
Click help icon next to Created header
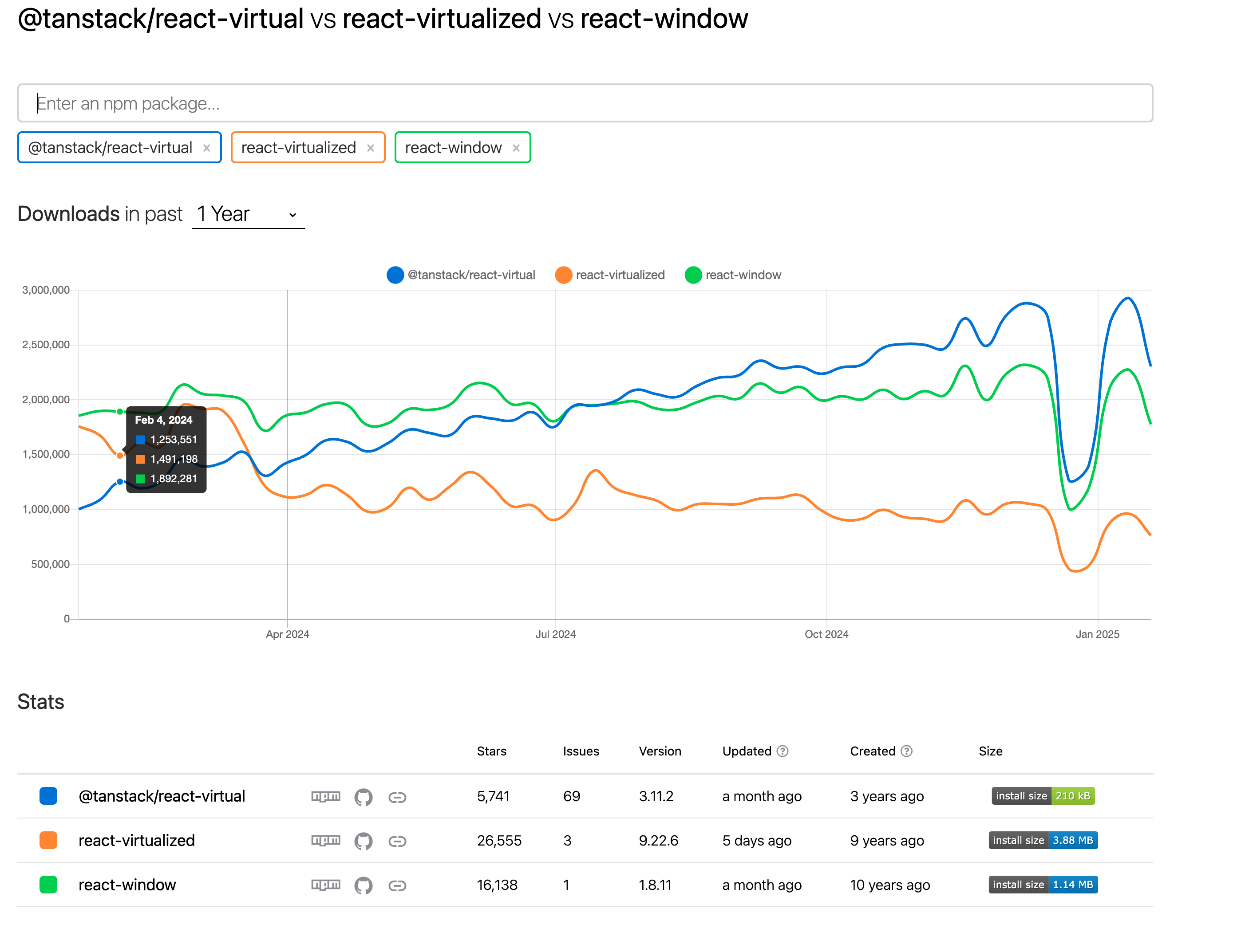[x=906, y=751]
